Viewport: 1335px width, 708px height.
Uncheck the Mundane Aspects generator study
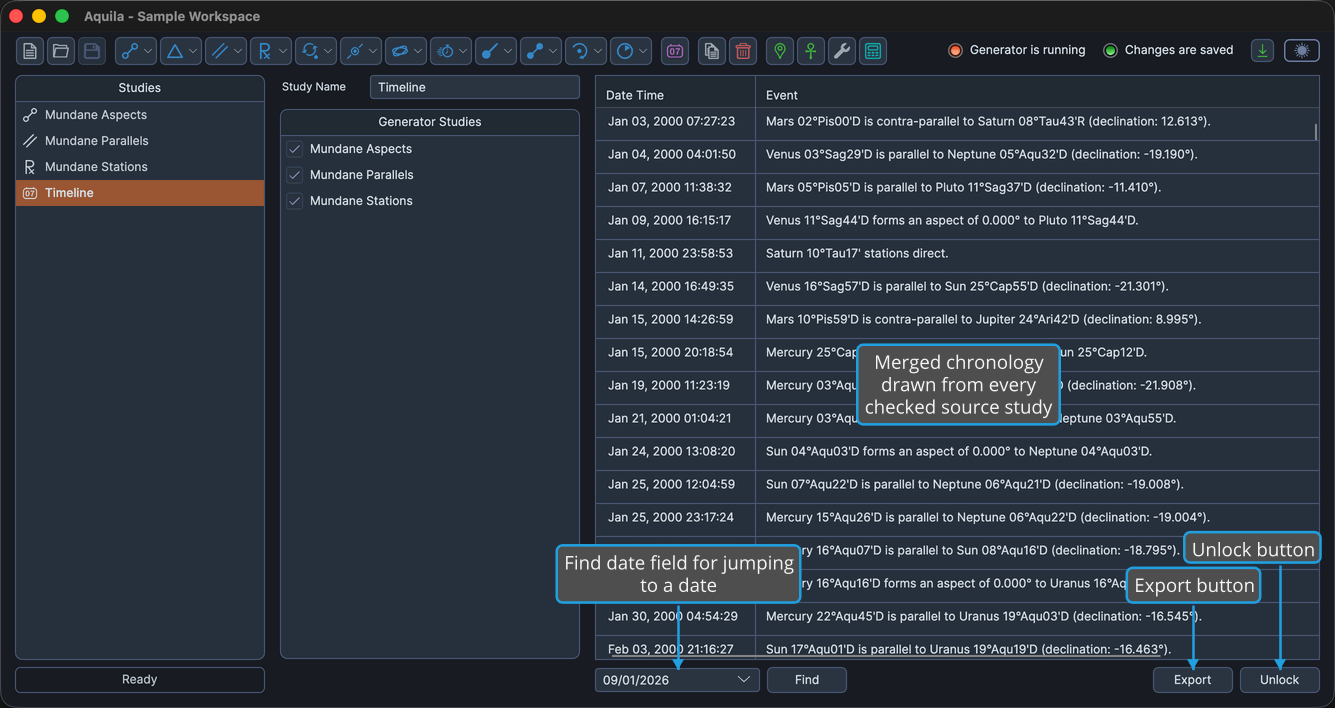(295, 149)
